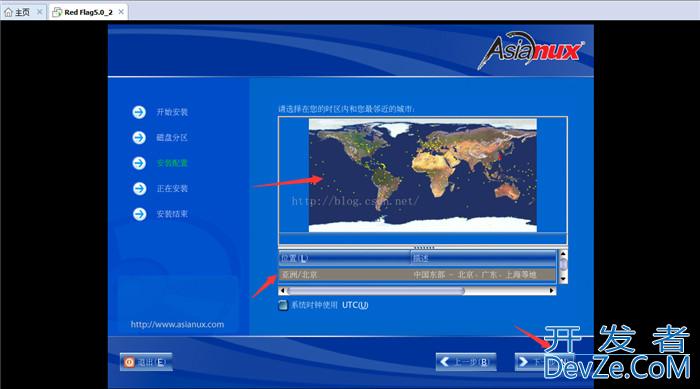This screenshot has width=700, height=389.
Task: Click the timezone list scroll-down arrow
Action: tap(563, 279)
